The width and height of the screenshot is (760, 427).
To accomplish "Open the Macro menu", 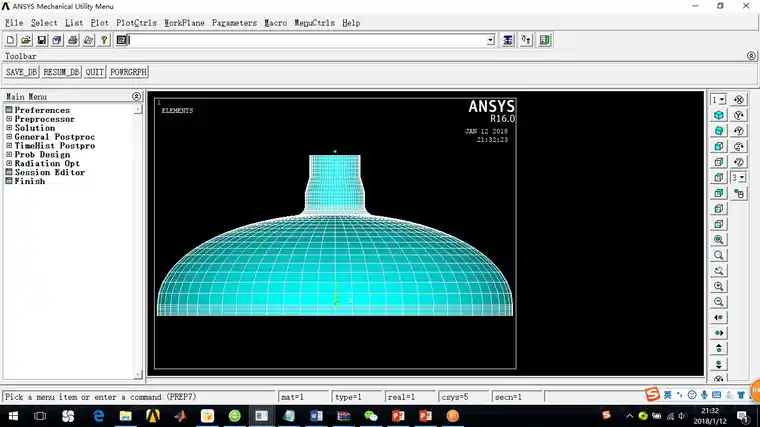I will click(x=276, y=23).
